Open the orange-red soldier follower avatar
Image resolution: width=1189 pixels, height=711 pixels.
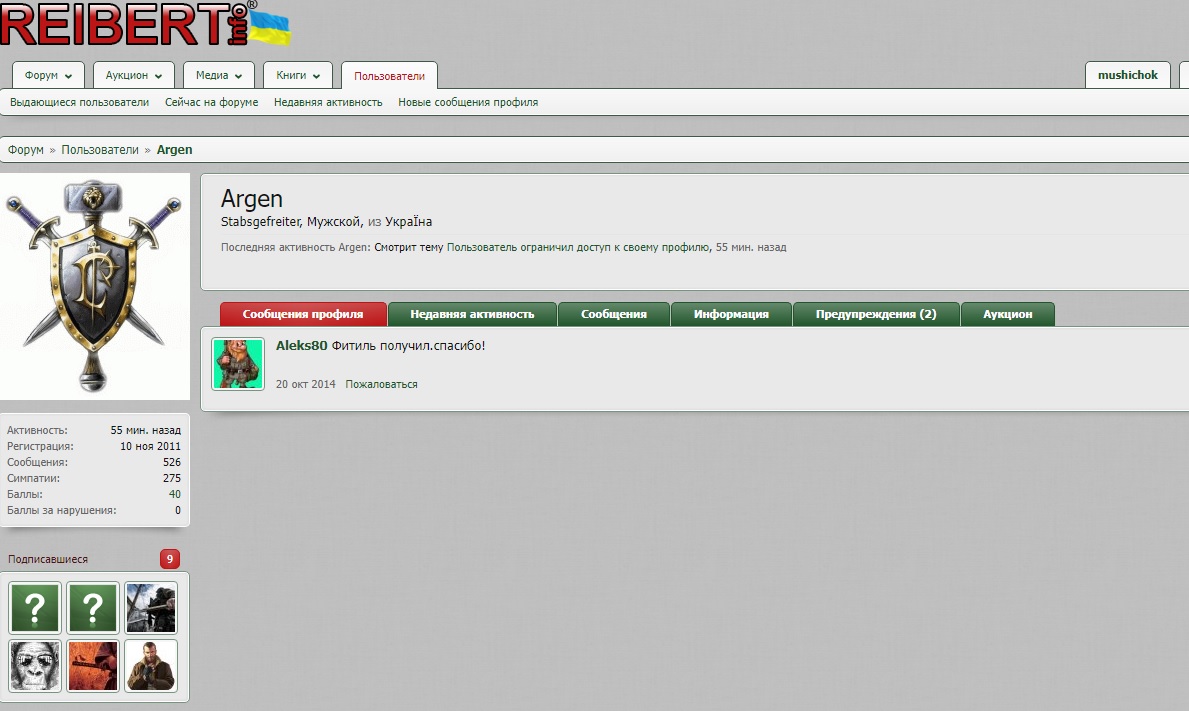(93, 666)
